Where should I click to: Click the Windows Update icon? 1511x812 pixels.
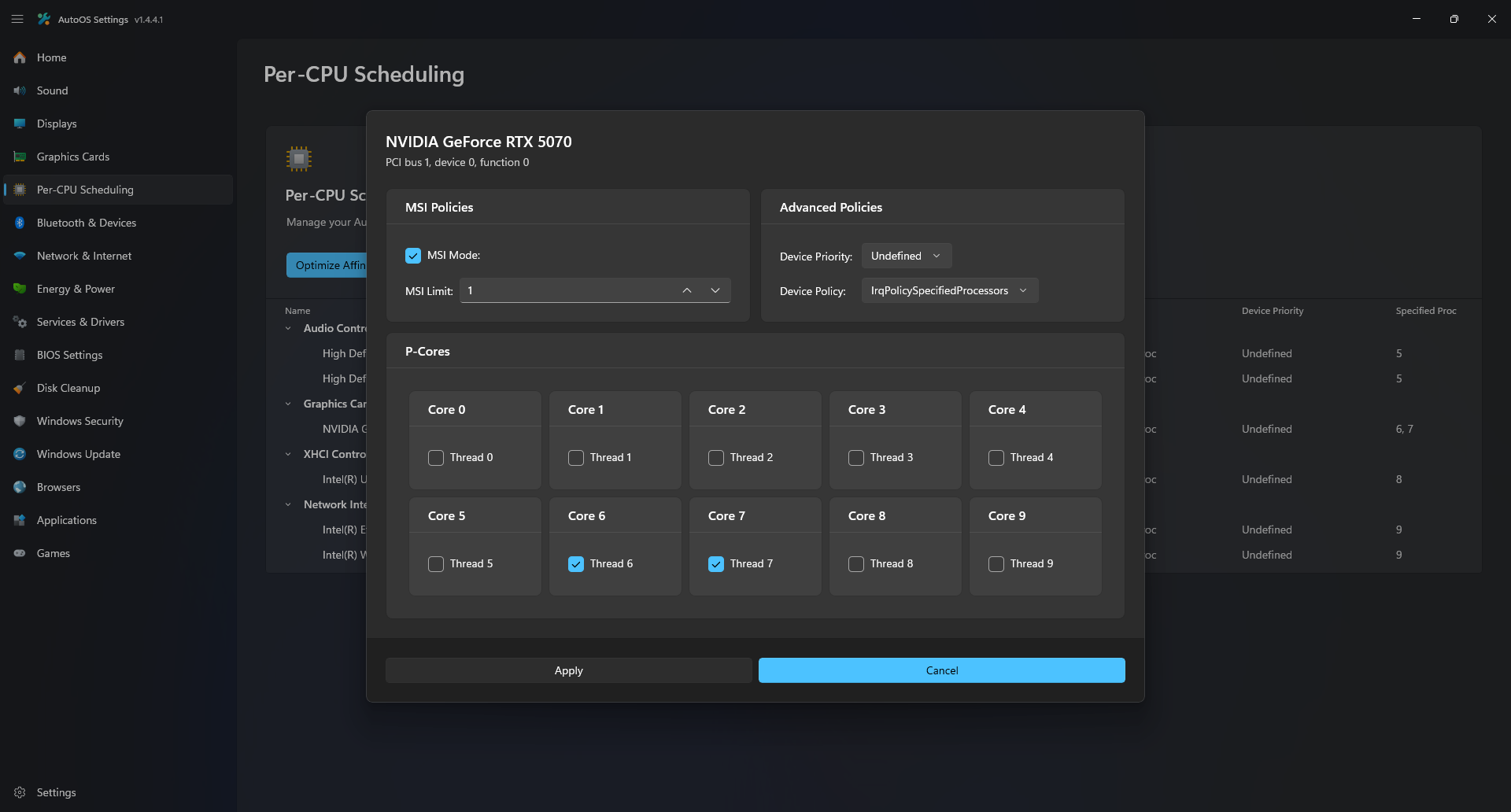click(x=20, y=454)
